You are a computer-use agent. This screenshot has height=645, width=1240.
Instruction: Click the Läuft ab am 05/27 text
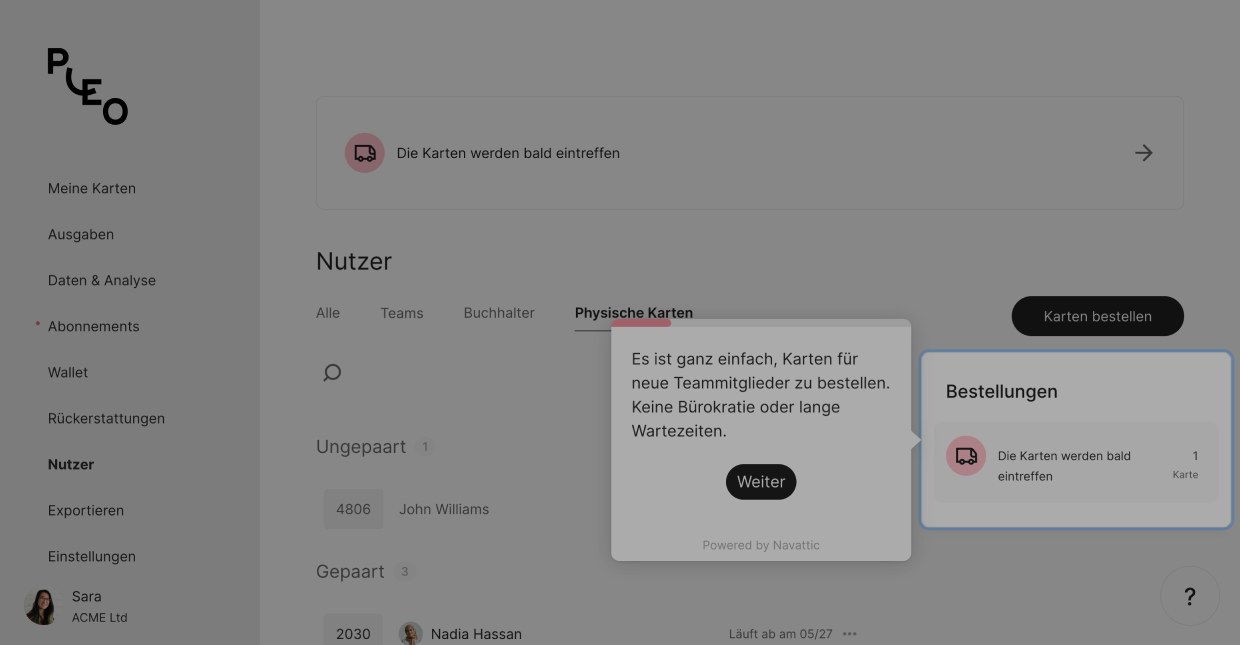pos(780,634)
